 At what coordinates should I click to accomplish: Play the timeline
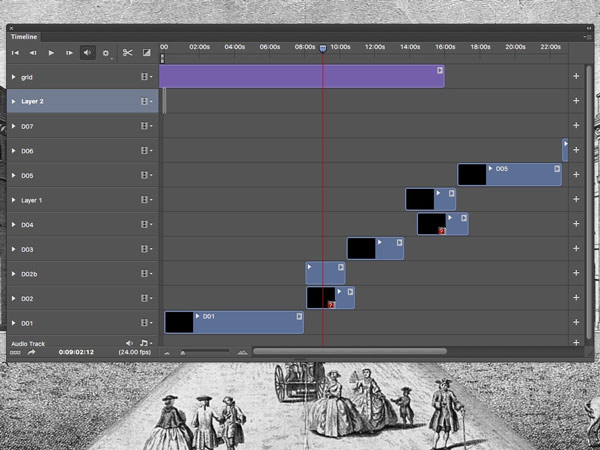51,53
